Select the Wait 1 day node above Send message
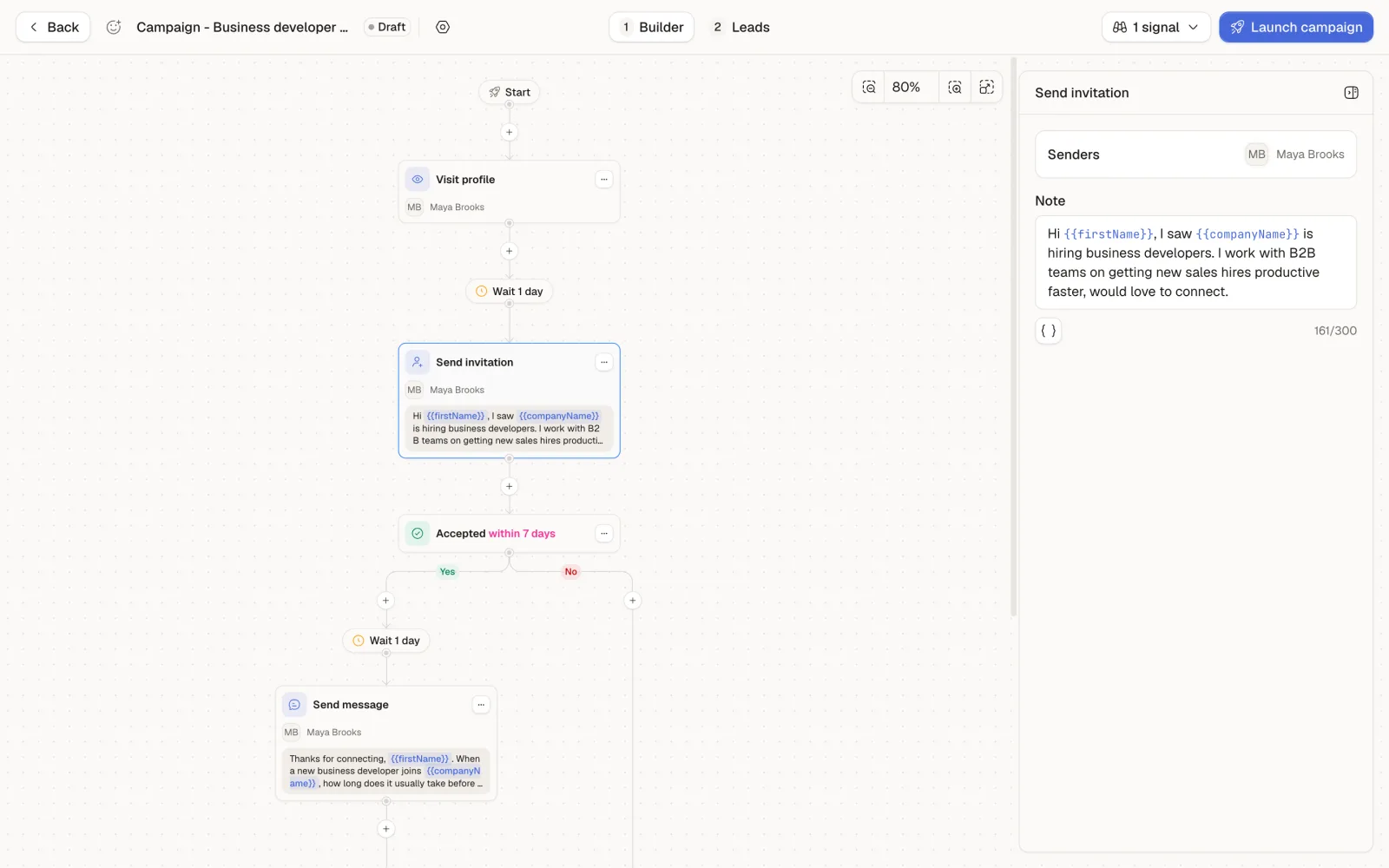Screen dimensions: 1389x868 (x=386, y=641)
